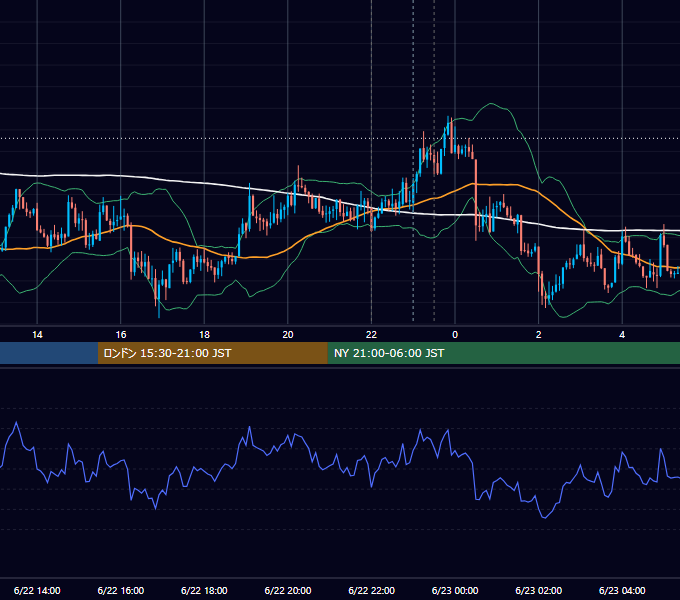
Task: Click the 6/22 16:00 date label
Action: pyautogui.click(x=121, y=590)
